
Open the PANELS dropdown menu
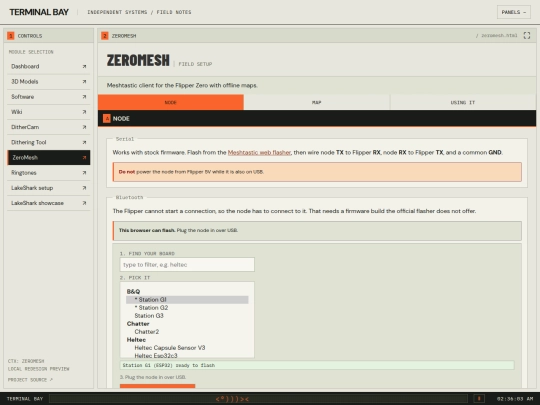513,12
